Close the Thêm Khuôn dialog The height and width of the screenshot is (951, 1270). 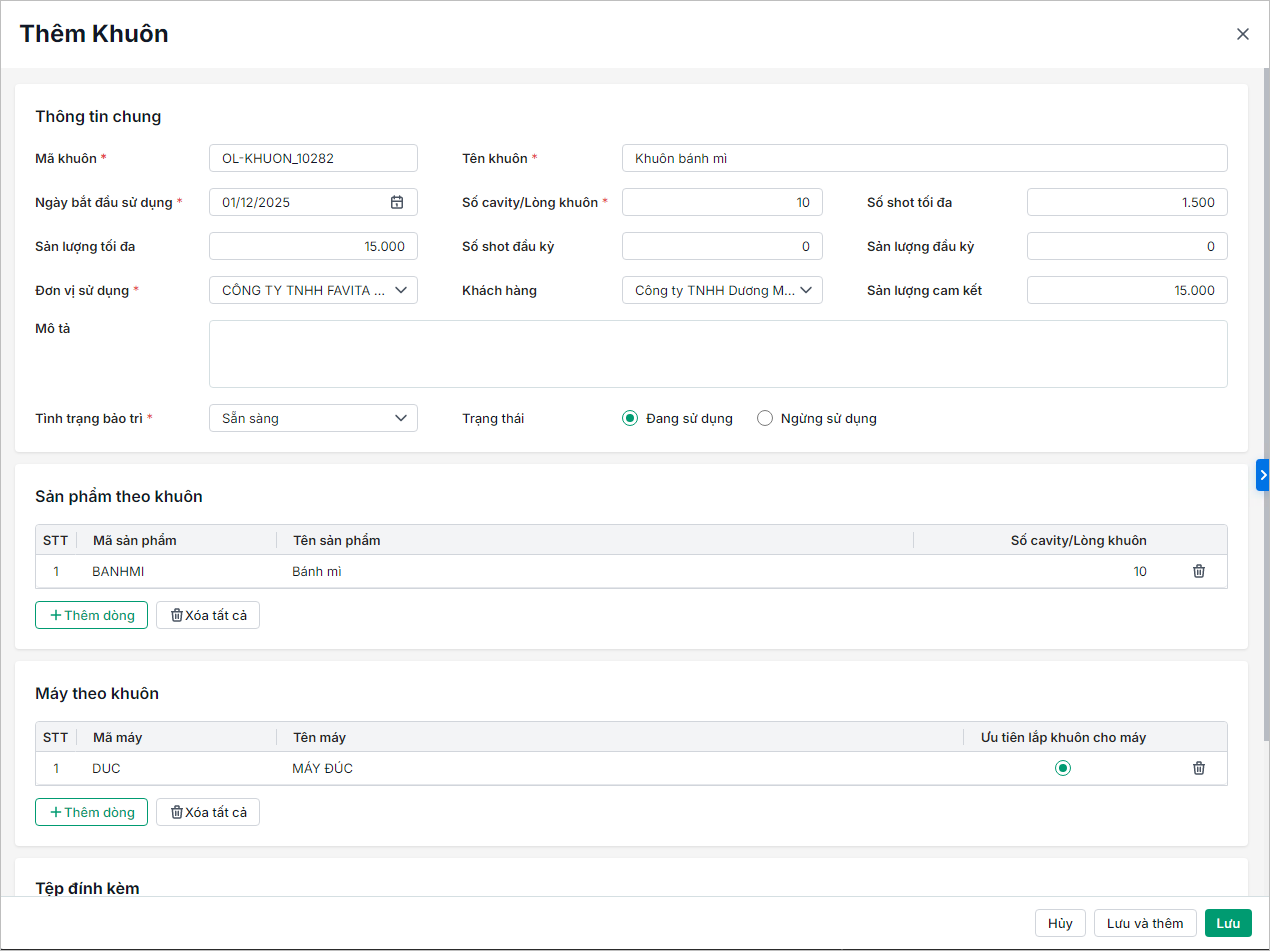pos(1242,34)
